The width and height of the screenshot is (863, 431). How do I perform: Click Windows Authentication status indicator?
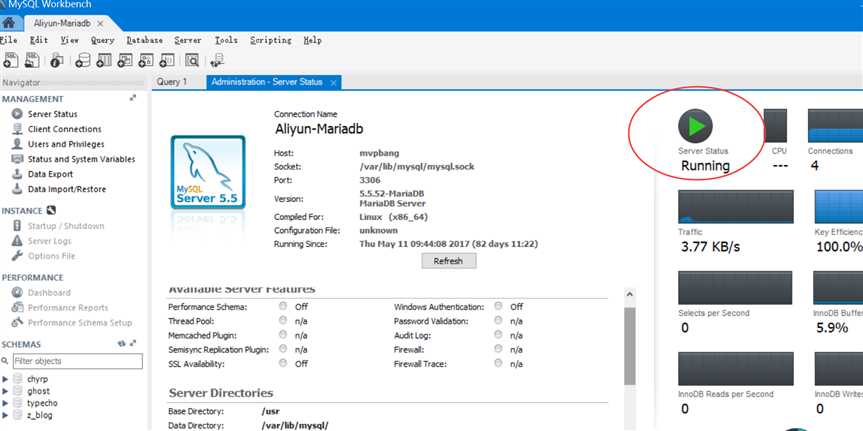coord(498,306)
